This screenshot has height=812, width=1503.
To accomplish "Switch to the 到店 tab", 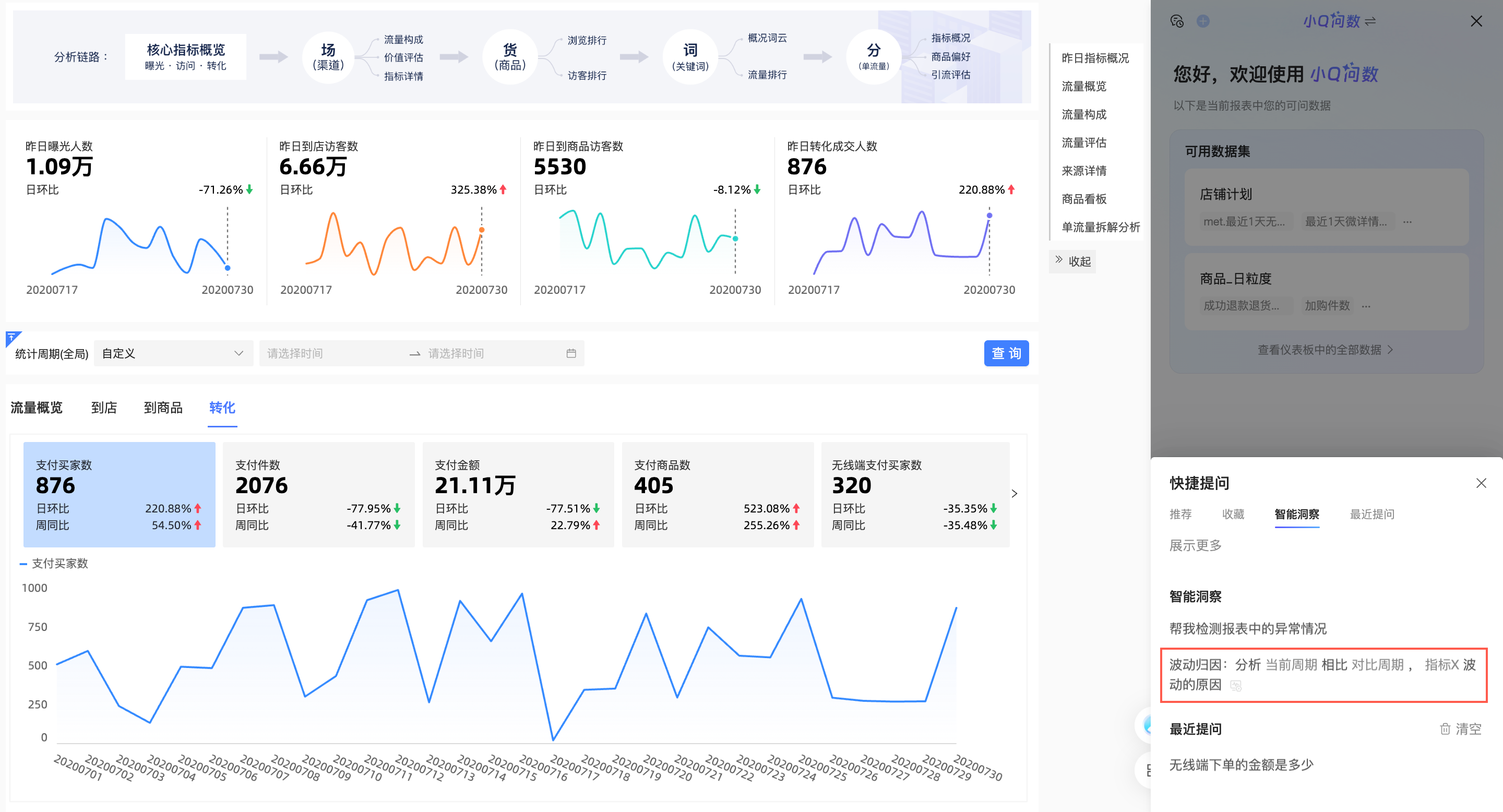I will click(104, 407).
